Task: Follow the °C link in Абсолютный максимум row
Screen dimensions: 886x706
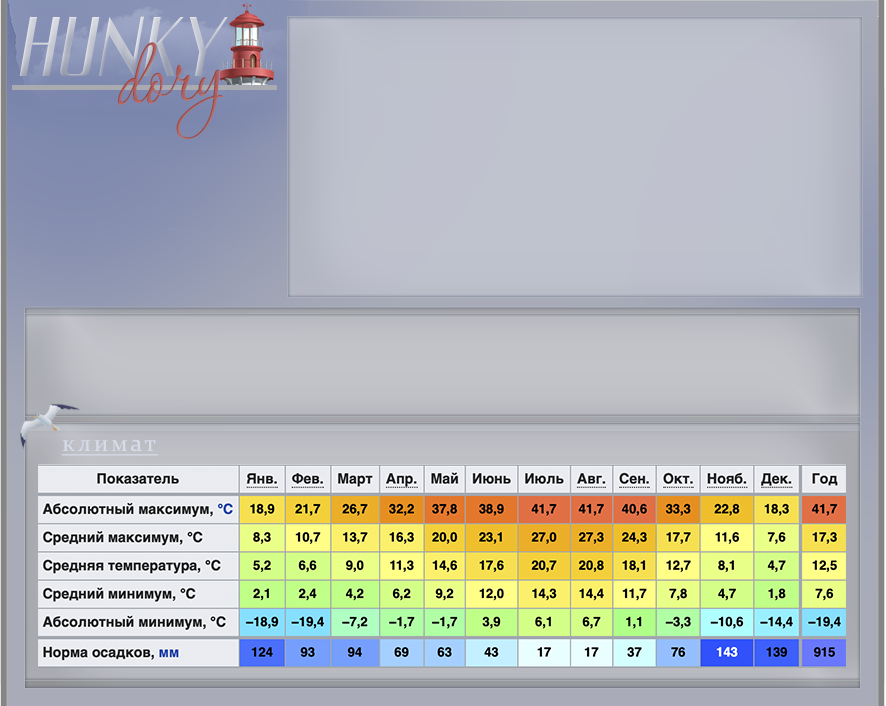Action: 225,509
